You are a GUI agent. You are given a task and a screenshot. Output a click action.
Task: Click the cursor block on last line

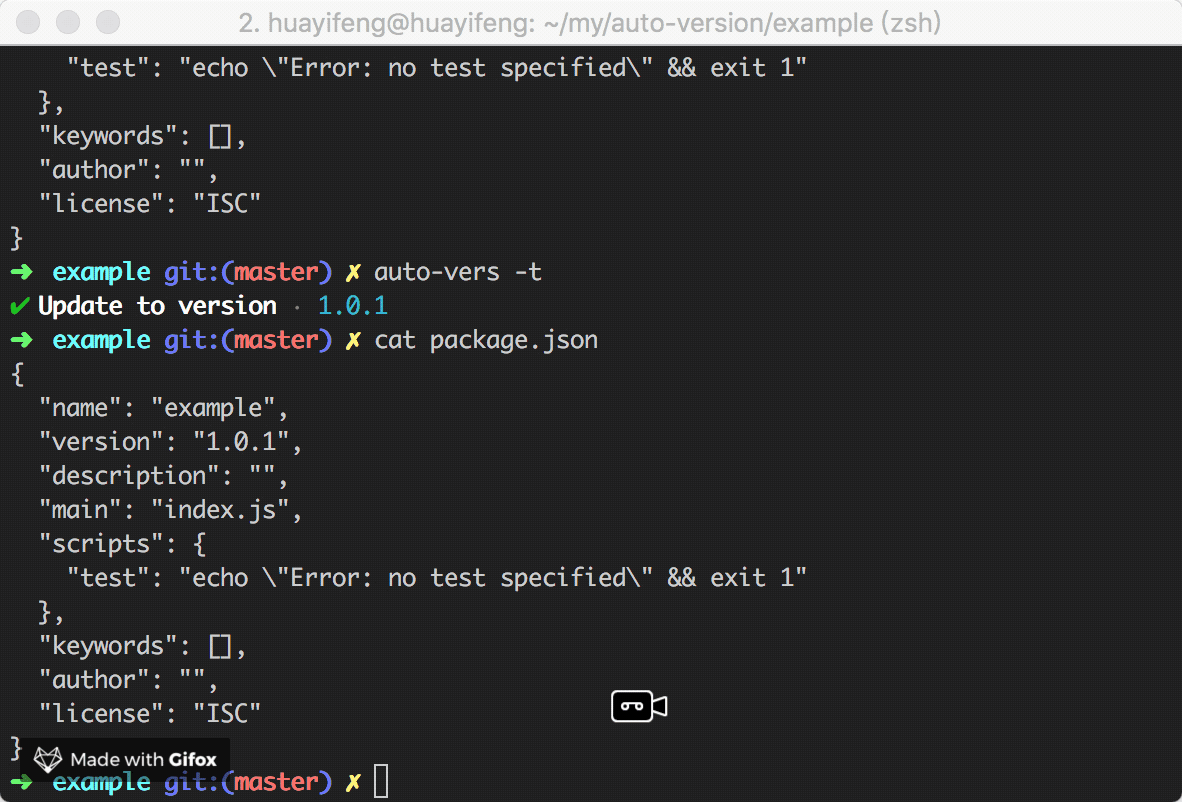[381, 781]
